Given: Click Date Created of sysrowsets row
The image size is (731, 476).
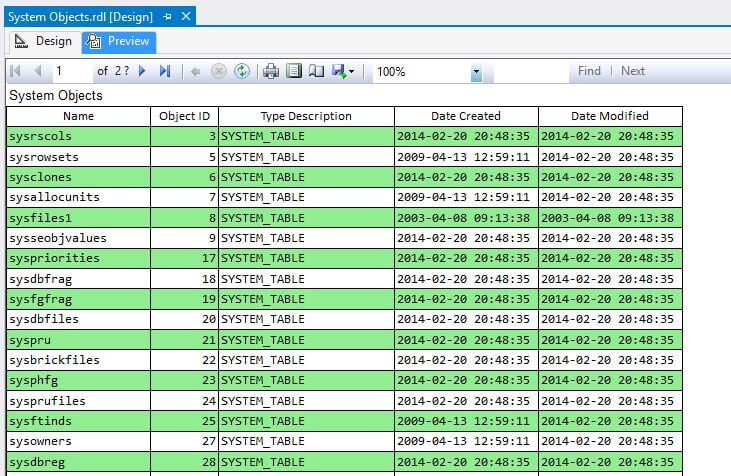Looking at the screenshot, I should 466,157.
